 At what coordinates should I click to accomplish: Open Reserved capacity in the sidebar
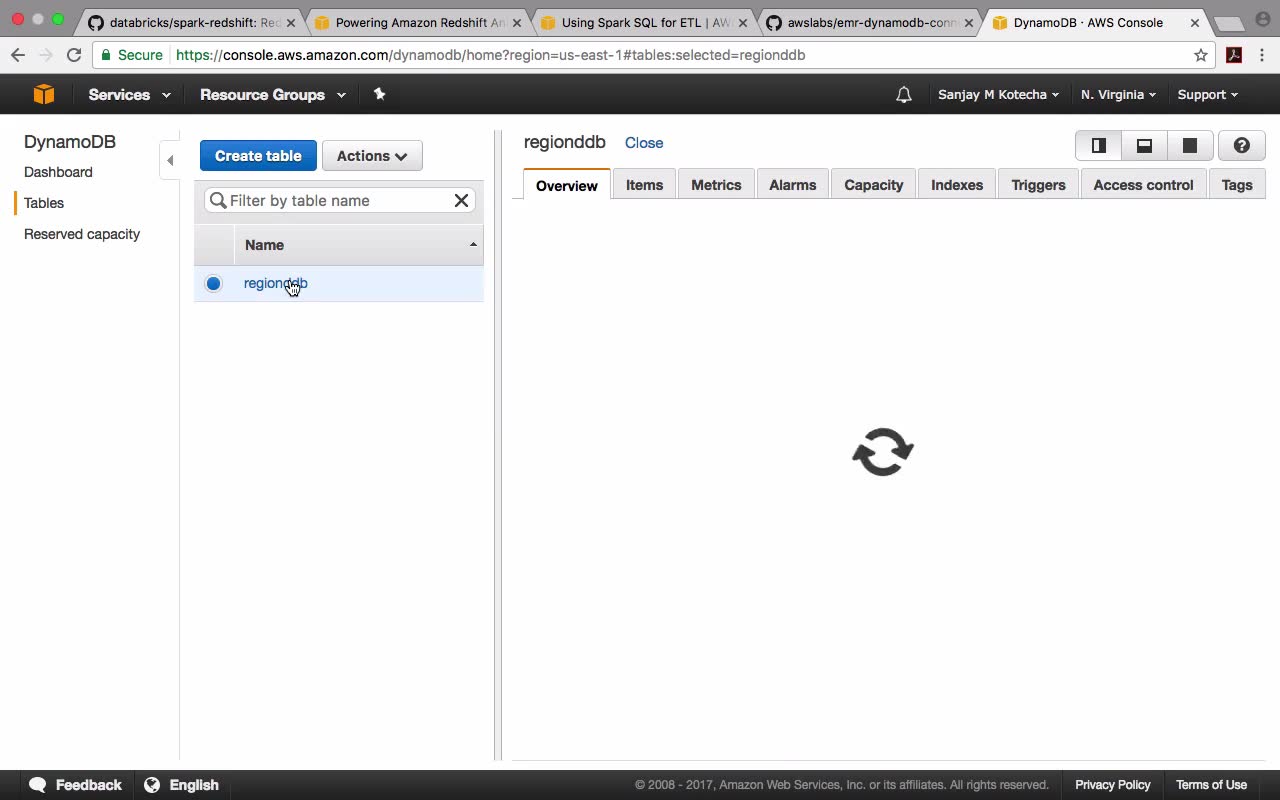point(82,234)
